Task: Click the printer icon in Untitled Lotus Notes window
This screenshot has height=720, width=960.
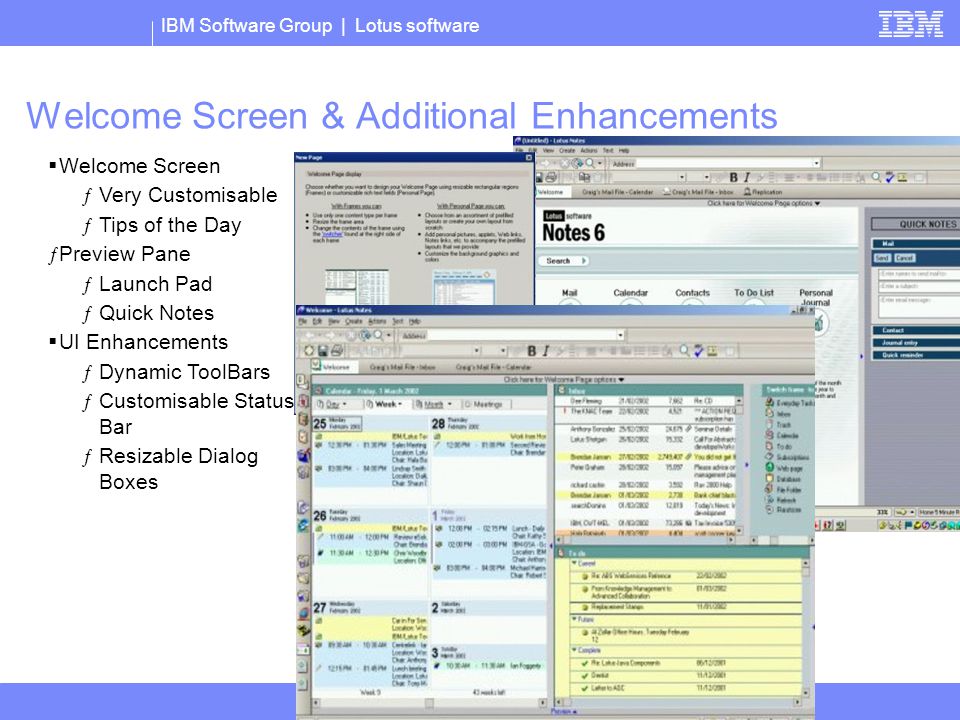Action: (x=551, y=178)
